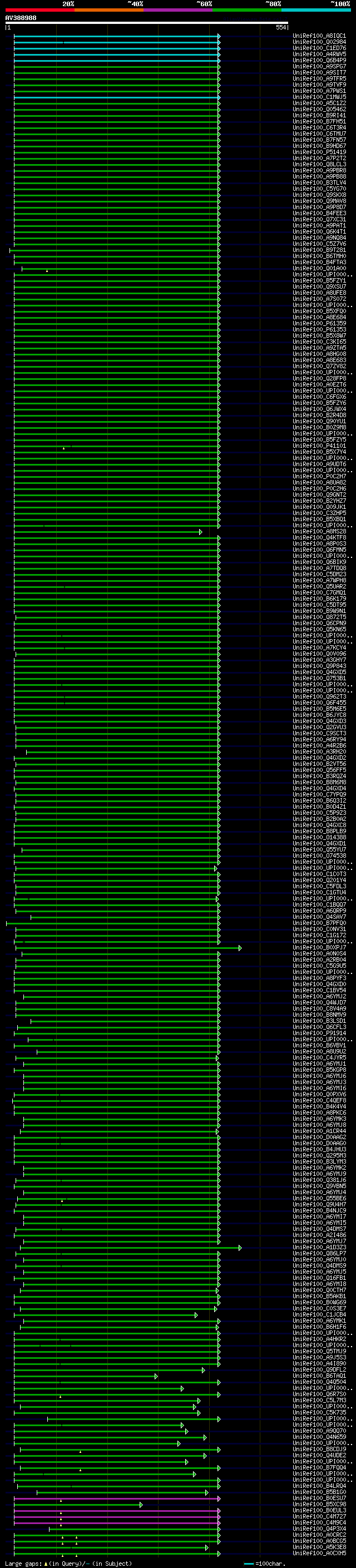Viewport: 356px width, 1568px height.
Task: Open hit UniRef100_Q6B4P9
Action: point(319,60)
